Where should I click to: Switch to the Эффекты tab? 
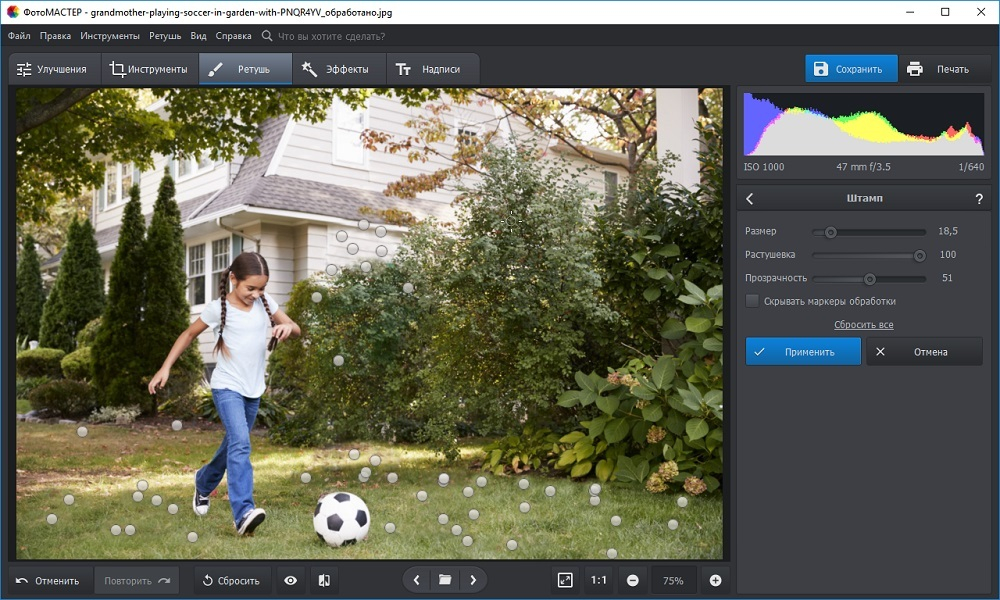click(x=339, y=69)
